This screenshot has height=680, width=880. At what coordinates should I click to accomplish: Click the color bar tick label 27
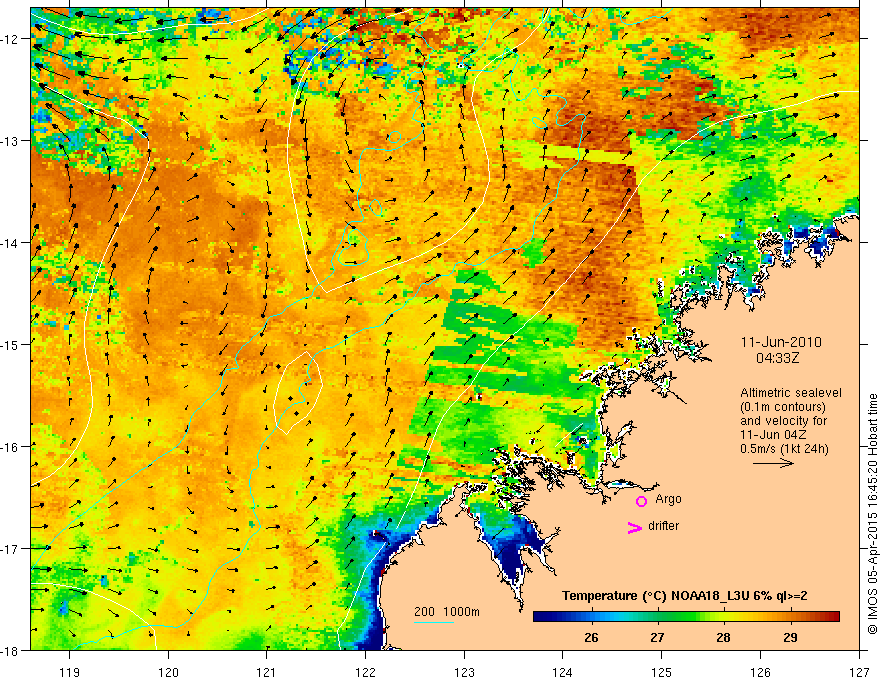point(657,637)
